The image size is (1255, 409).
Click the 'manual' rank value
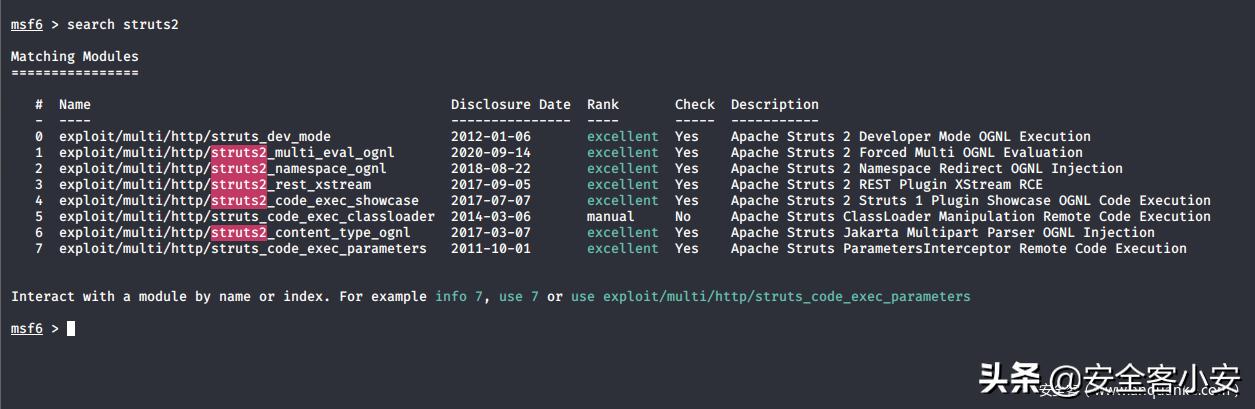tap(610, 216)
